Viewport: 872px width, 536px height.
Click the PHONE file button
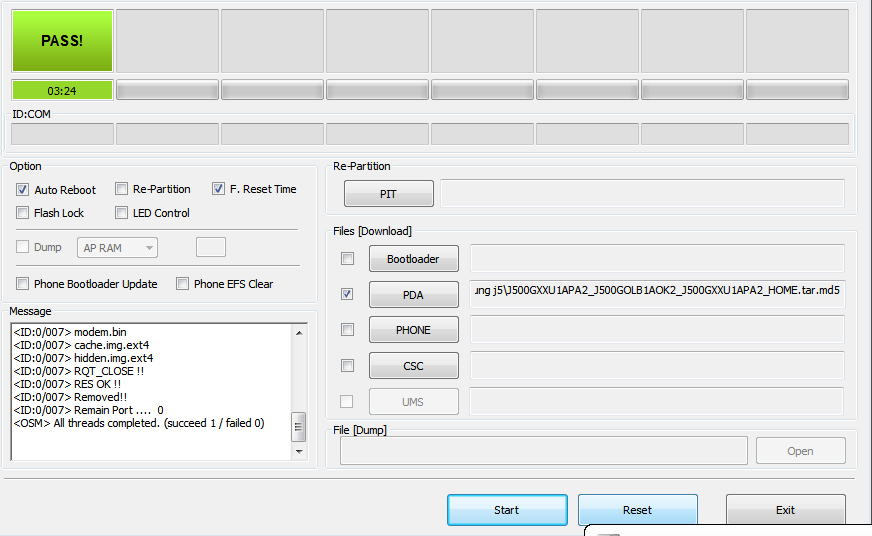[x=413, y=330]
